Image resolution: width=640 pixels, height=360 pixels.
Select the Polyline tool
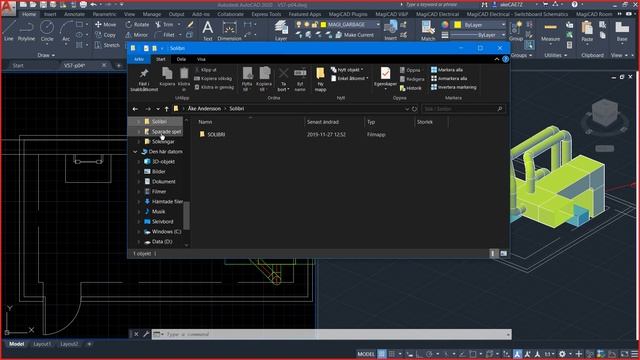click(x=26, y=30)
